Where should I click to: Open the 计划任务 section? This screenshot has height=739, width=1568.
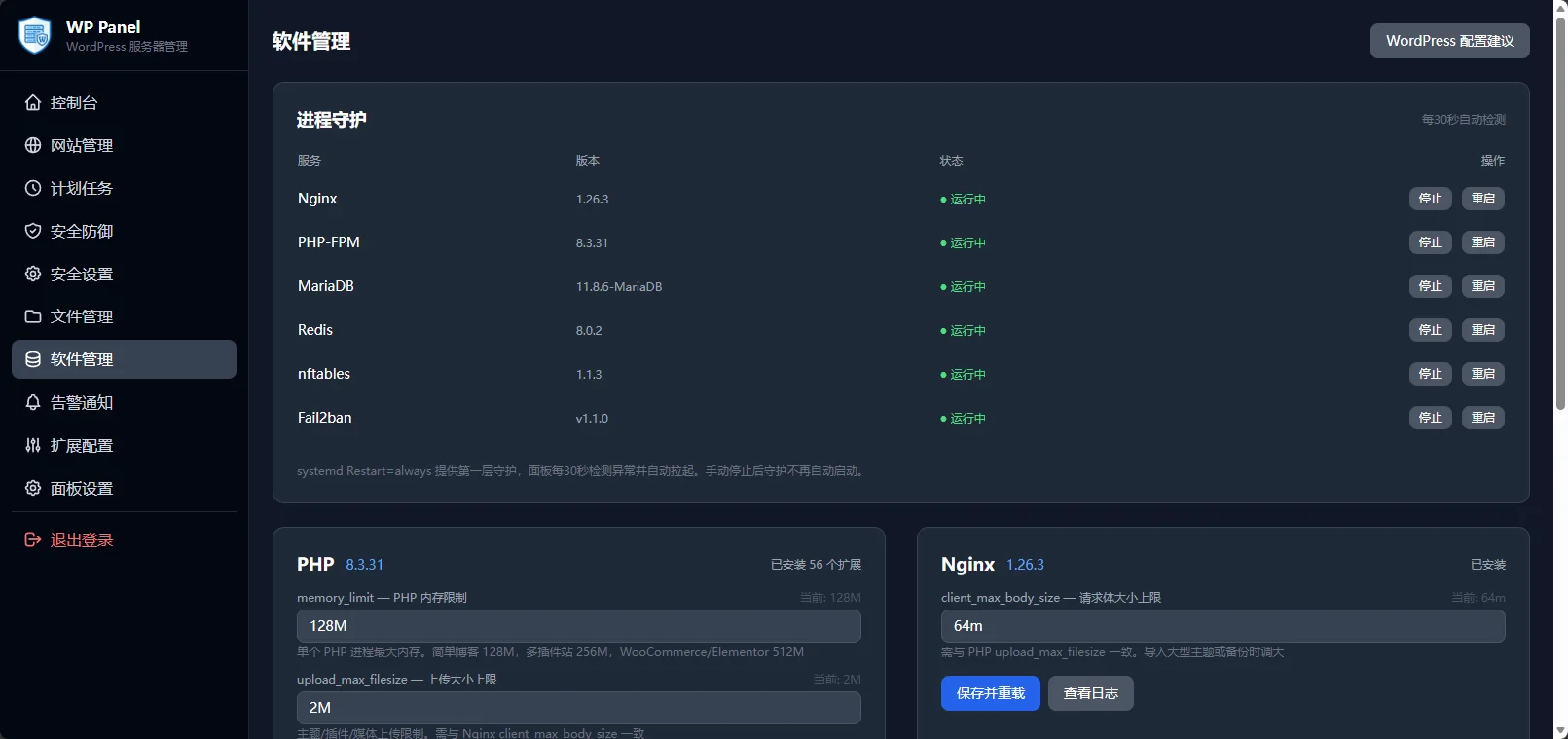[124, 188]
